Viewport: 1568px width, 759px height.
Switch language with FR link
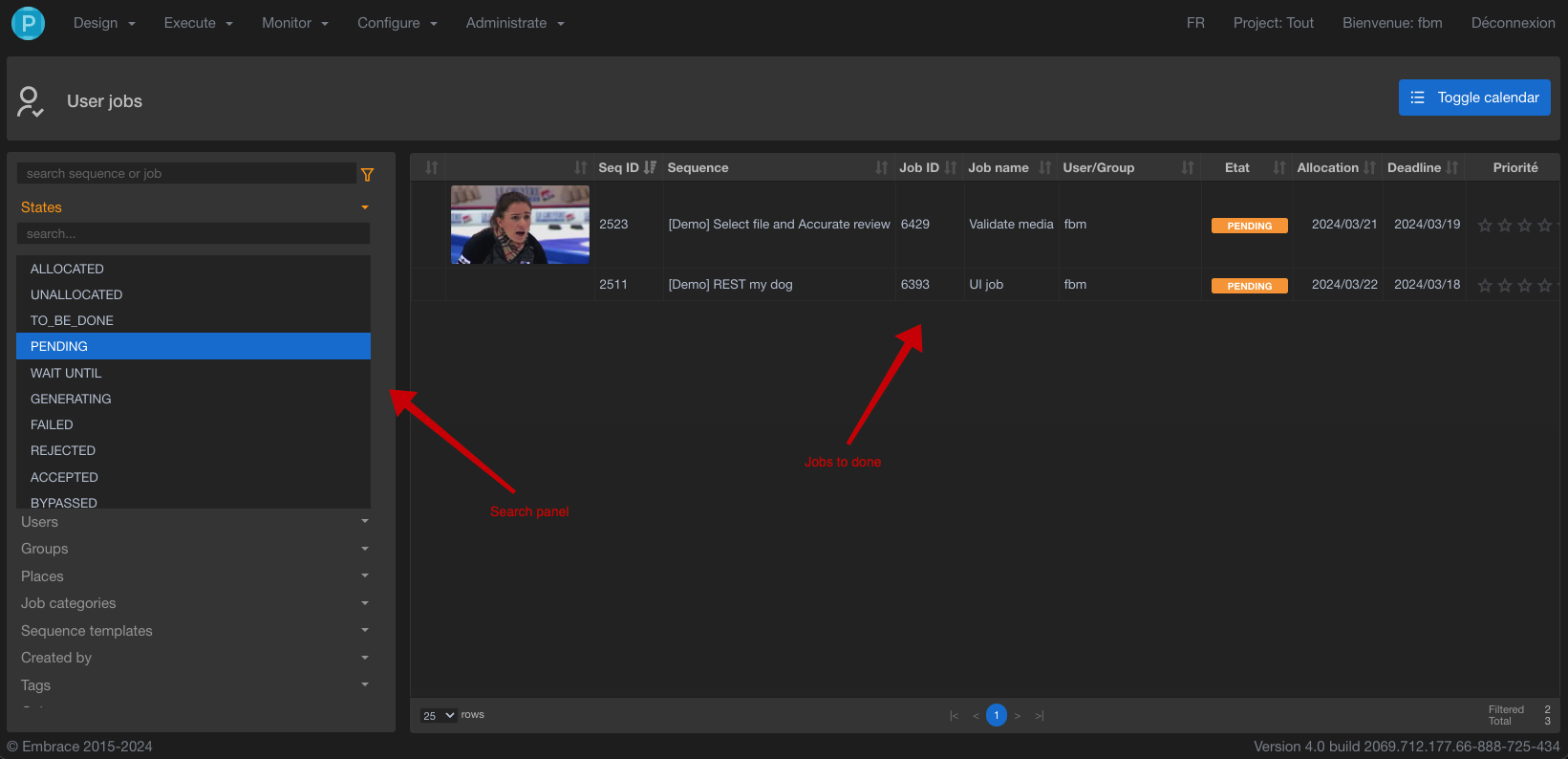(1195, 23)
